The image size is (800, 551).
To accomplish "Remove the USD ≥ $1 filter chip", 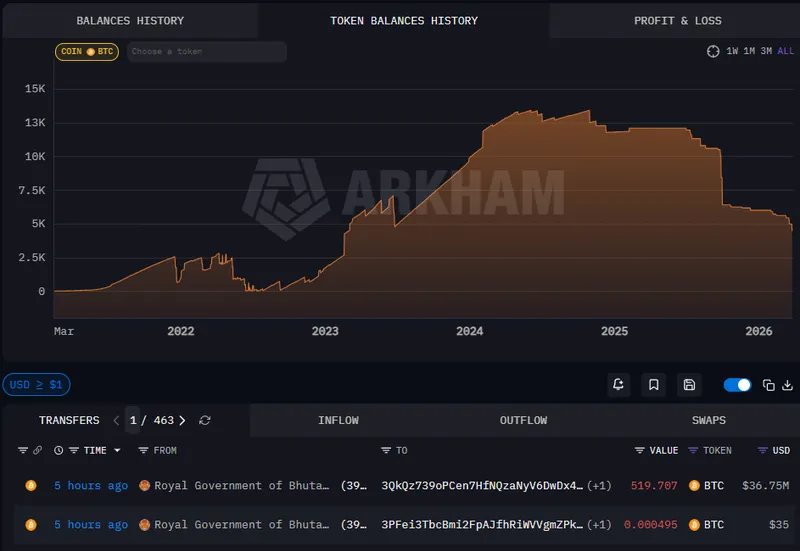I will (x=36, y=385).
